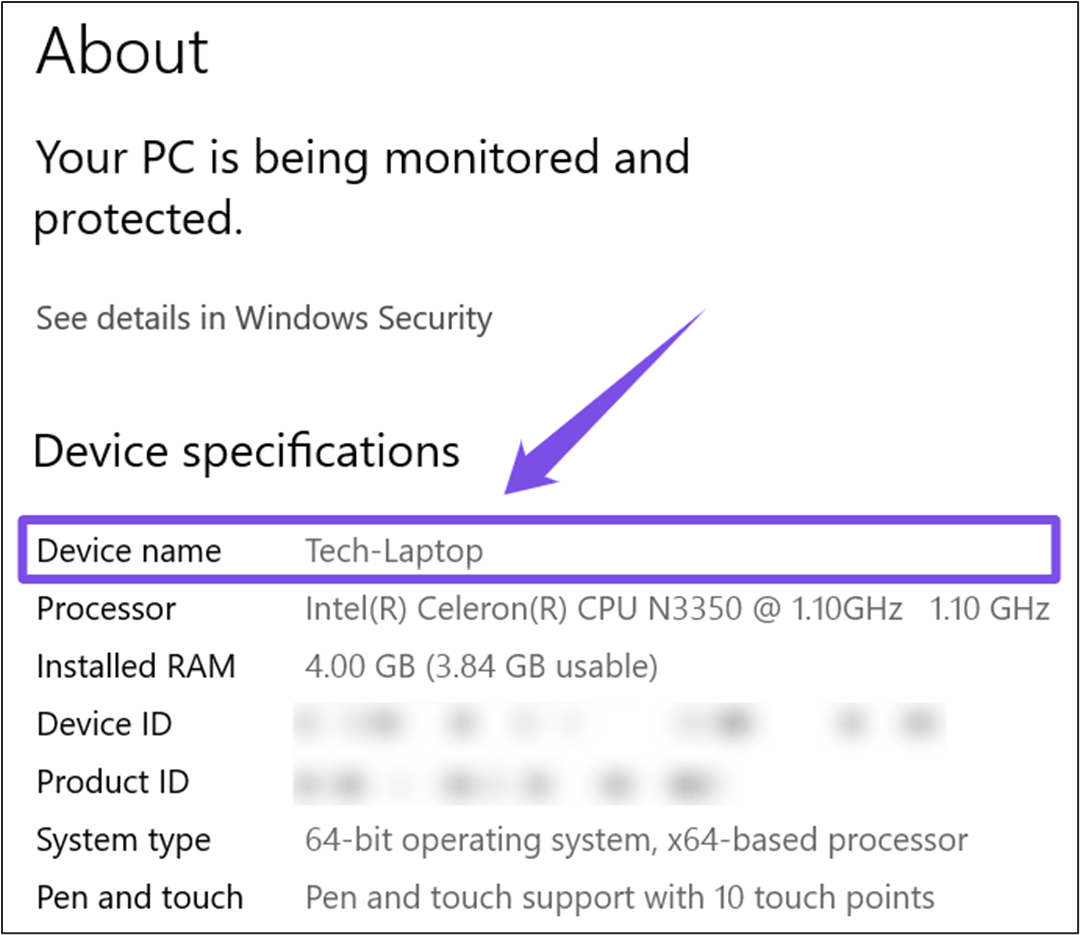Click the PC monitored and protected status text
This screenshot has height=935, width=1080.
pyautogui.click(x=362, y=188)
